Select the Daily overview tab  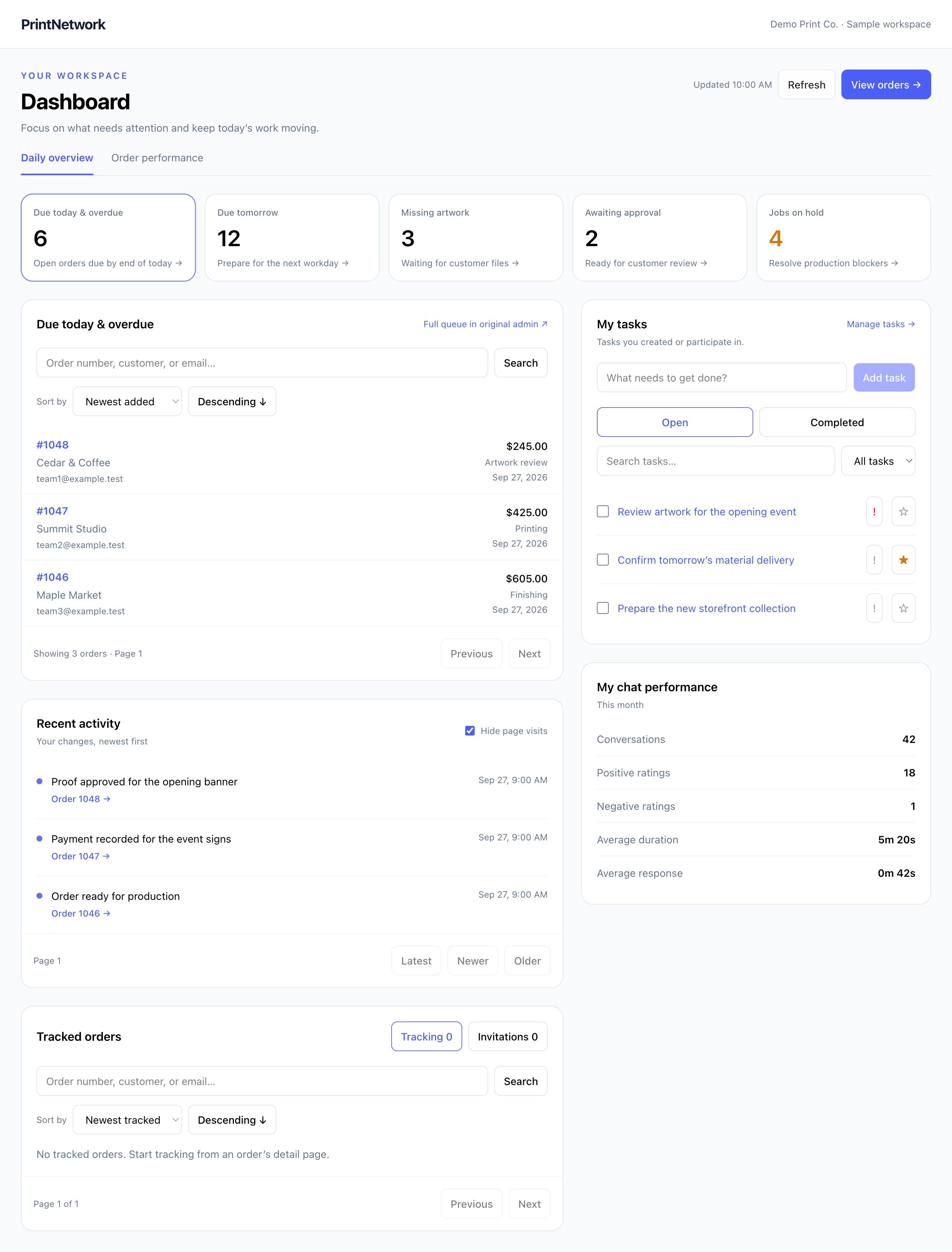[x=57, y=158]
